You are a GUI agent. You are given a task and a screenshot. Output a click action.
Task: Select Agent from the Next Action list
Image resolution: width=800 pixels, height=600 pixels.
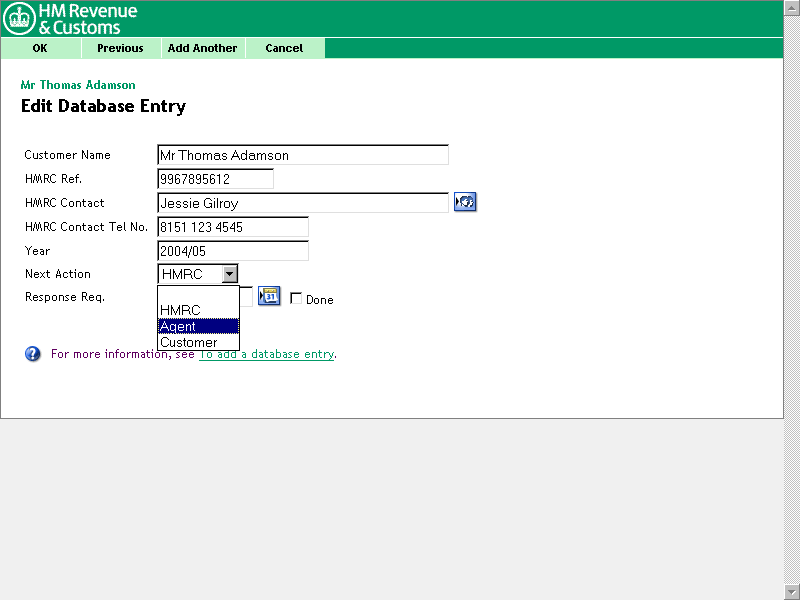[x=198, y=326]
